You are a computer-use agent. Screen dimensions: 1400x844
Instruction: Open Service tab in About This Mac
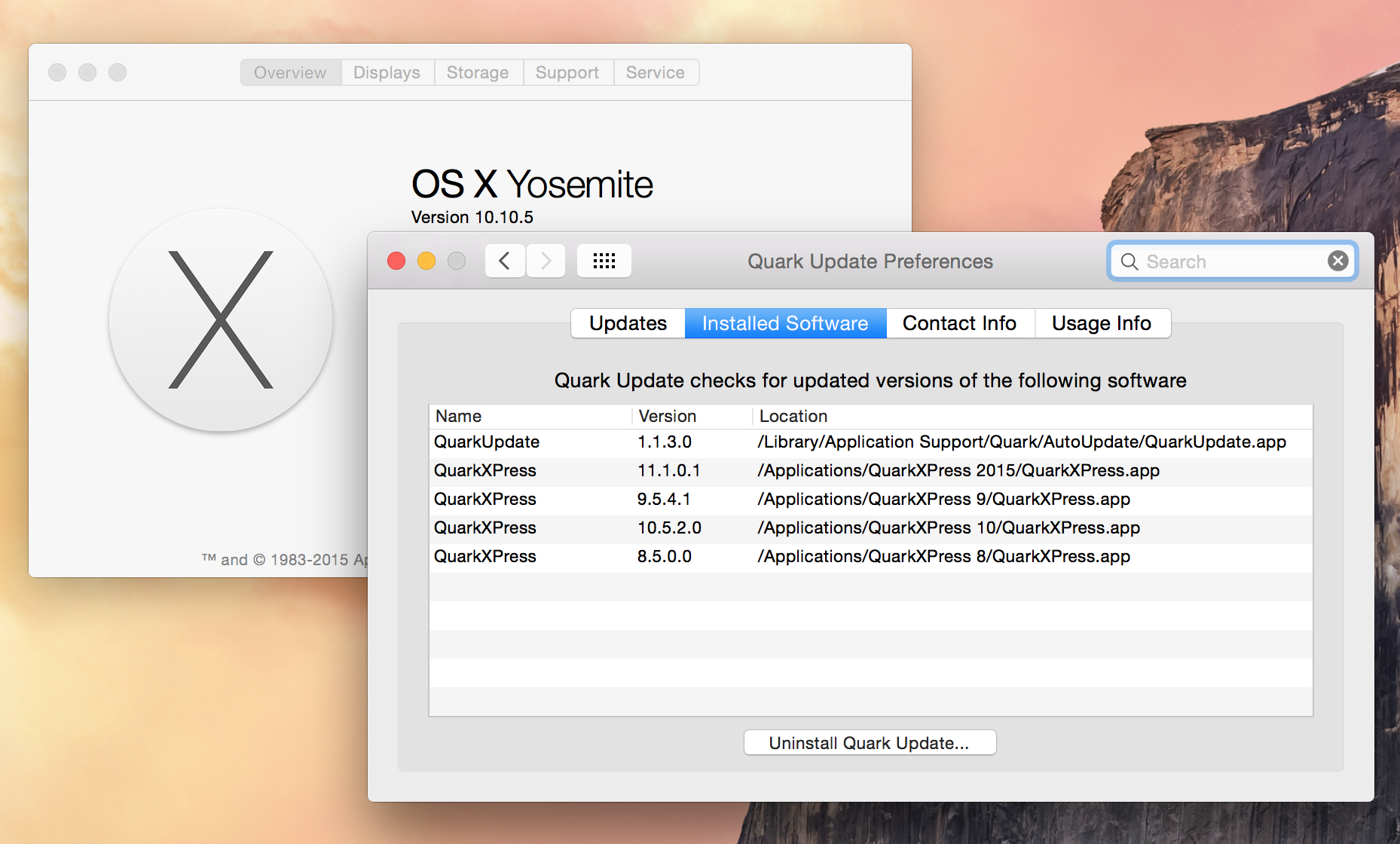[656, 72]
